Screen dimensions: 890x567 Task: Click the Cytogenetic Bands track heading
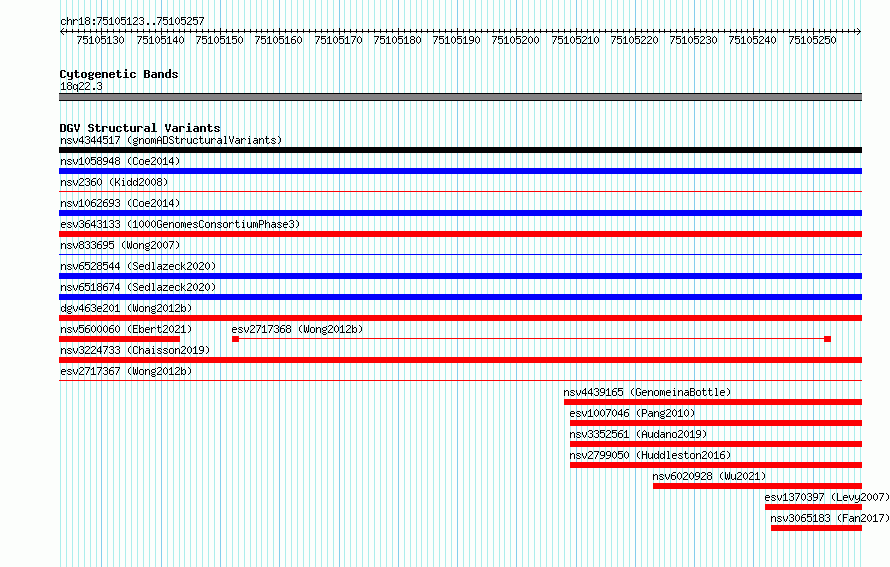coord(119,74)
